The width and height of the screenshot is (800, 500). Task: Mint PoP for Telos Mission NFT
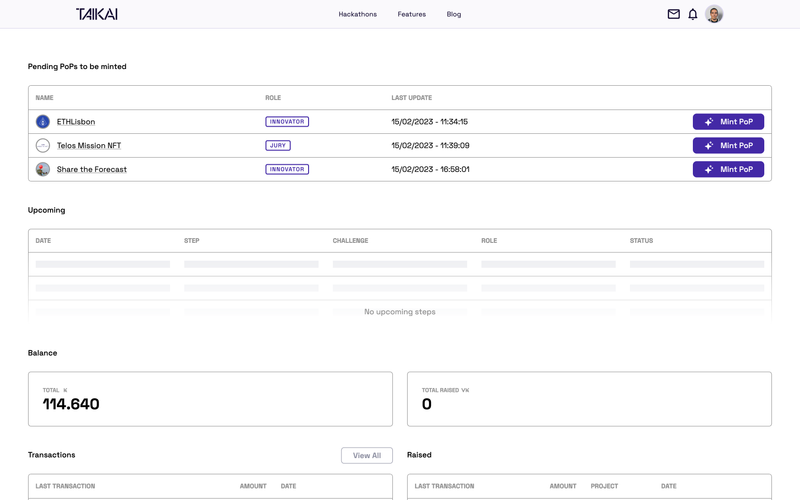click(x=728, y=146)
